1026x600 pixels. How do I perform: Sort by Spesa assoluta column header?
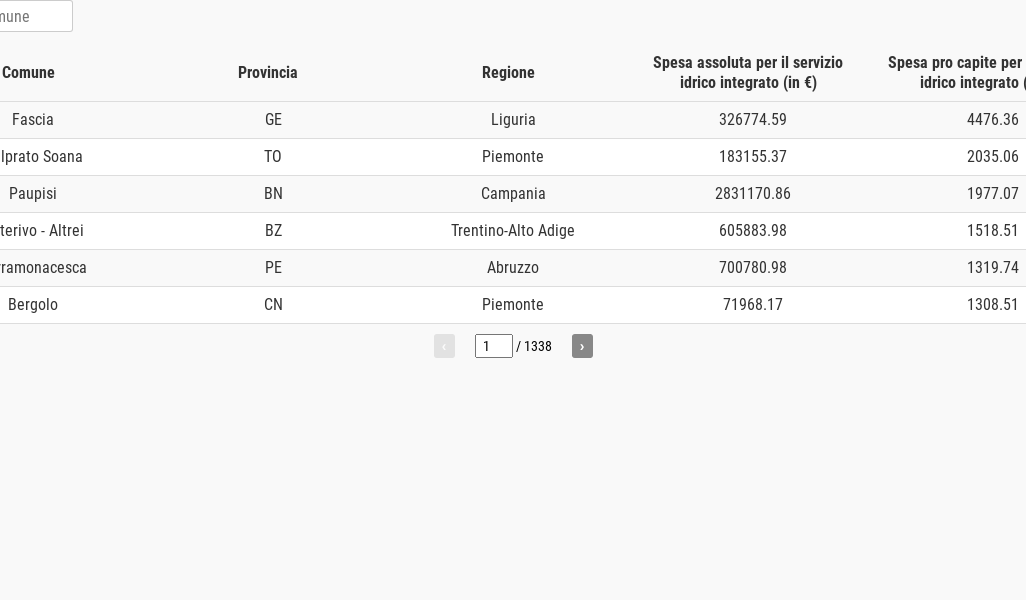(x=748, y=73)
